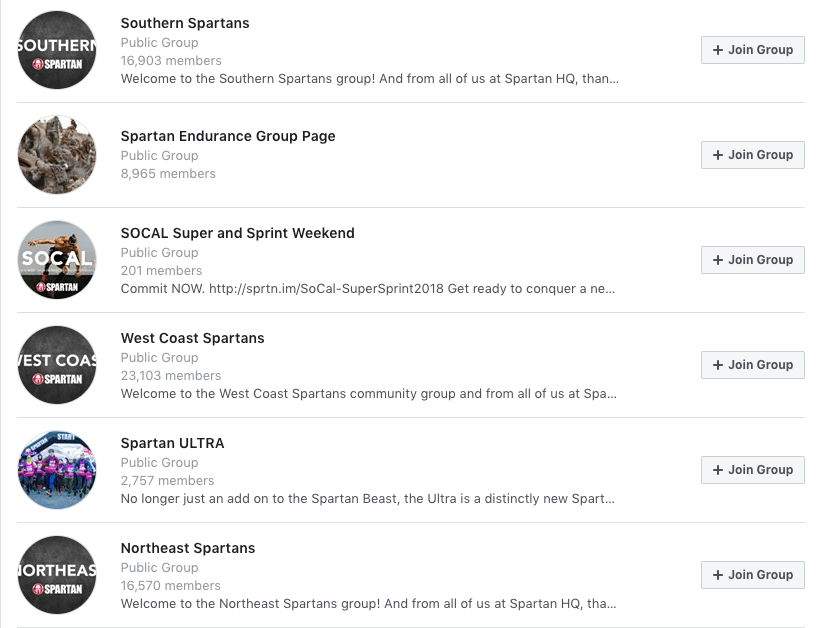Viewport: 821px width, 628px height.
Task: Open the West Coast Spartans title link
Action: (192, 338)
